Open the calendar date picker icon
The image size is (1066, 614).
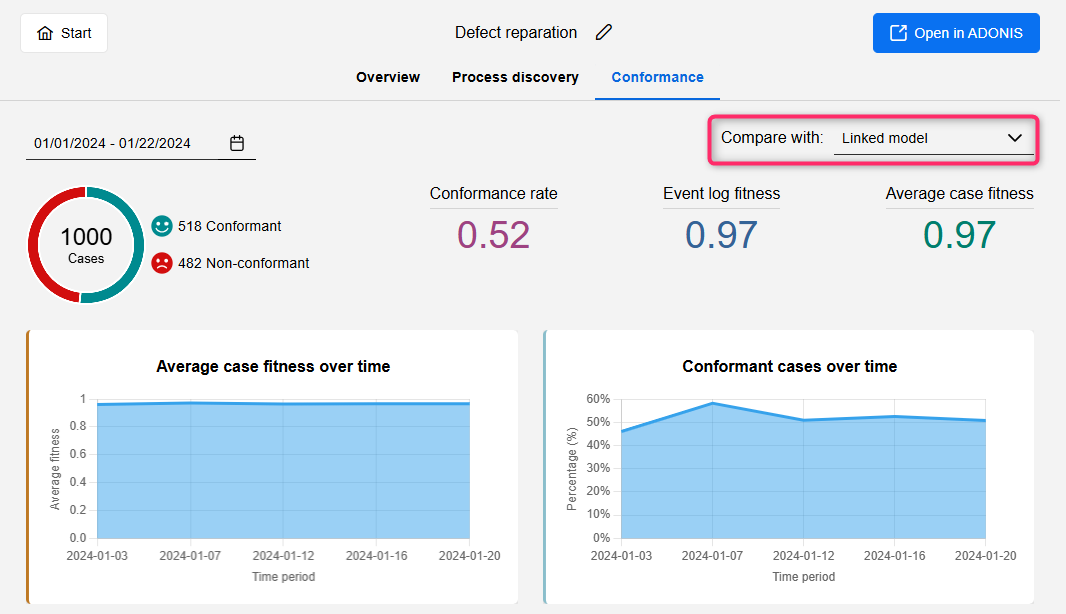point(237,143)
